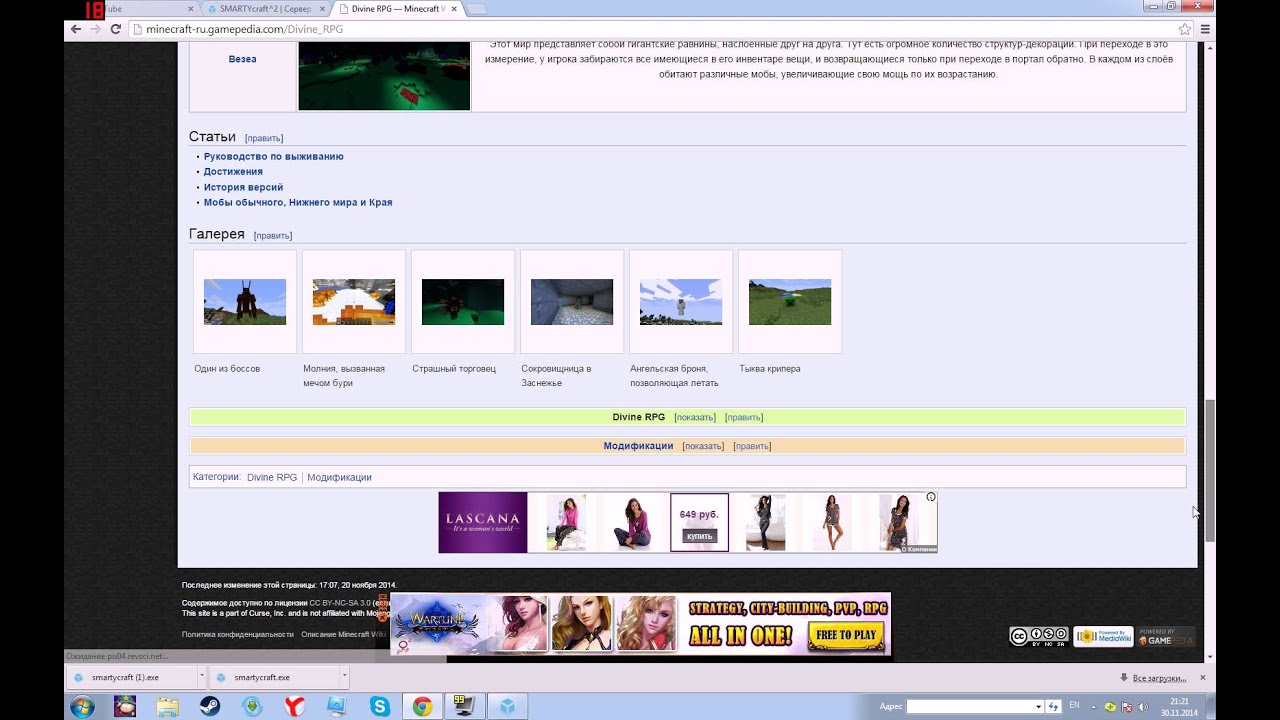Edit the Галерея section via править
Viewport: 1280px width, 720px height.
point(273,236)
